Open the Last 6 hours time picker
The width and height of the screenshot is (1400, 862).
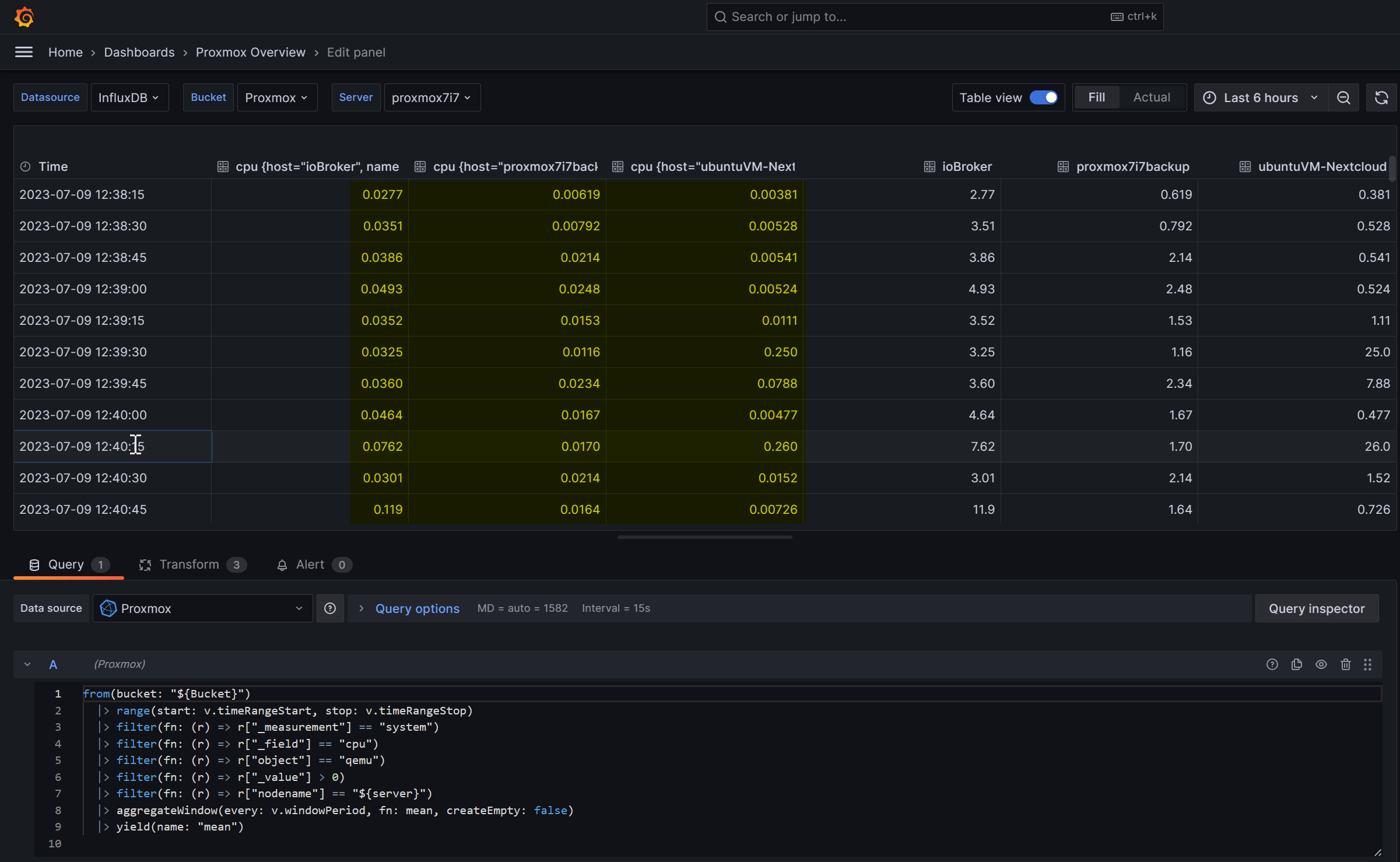tap(1261, 98)
